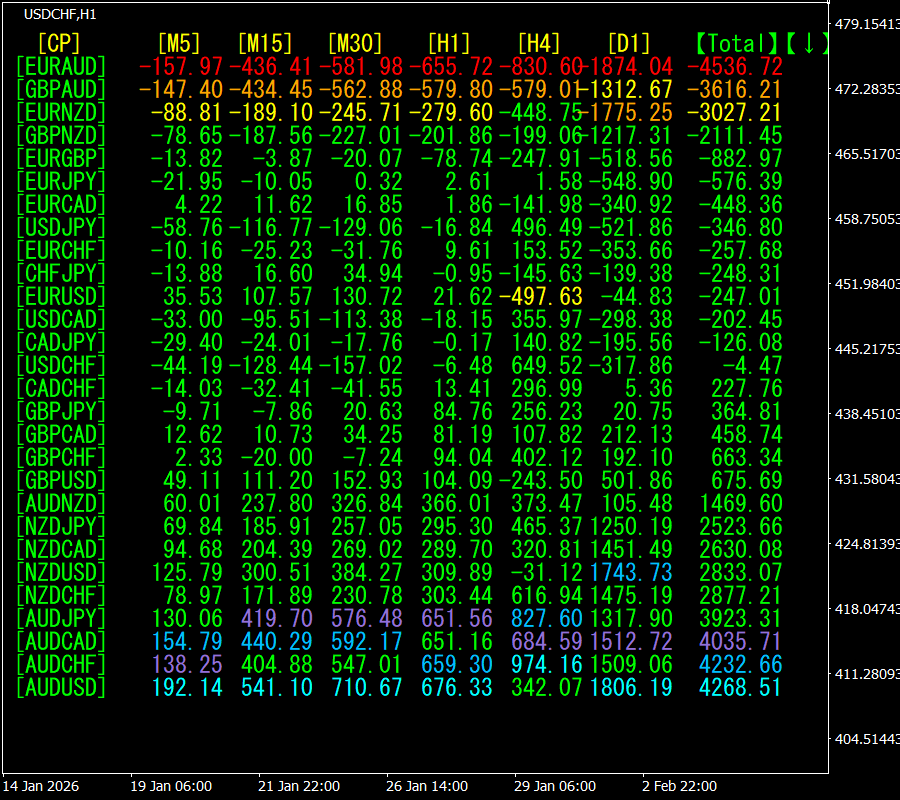Select the [NZDUSD] pair label
Viewport: 900px width, 800px height.
61,572
